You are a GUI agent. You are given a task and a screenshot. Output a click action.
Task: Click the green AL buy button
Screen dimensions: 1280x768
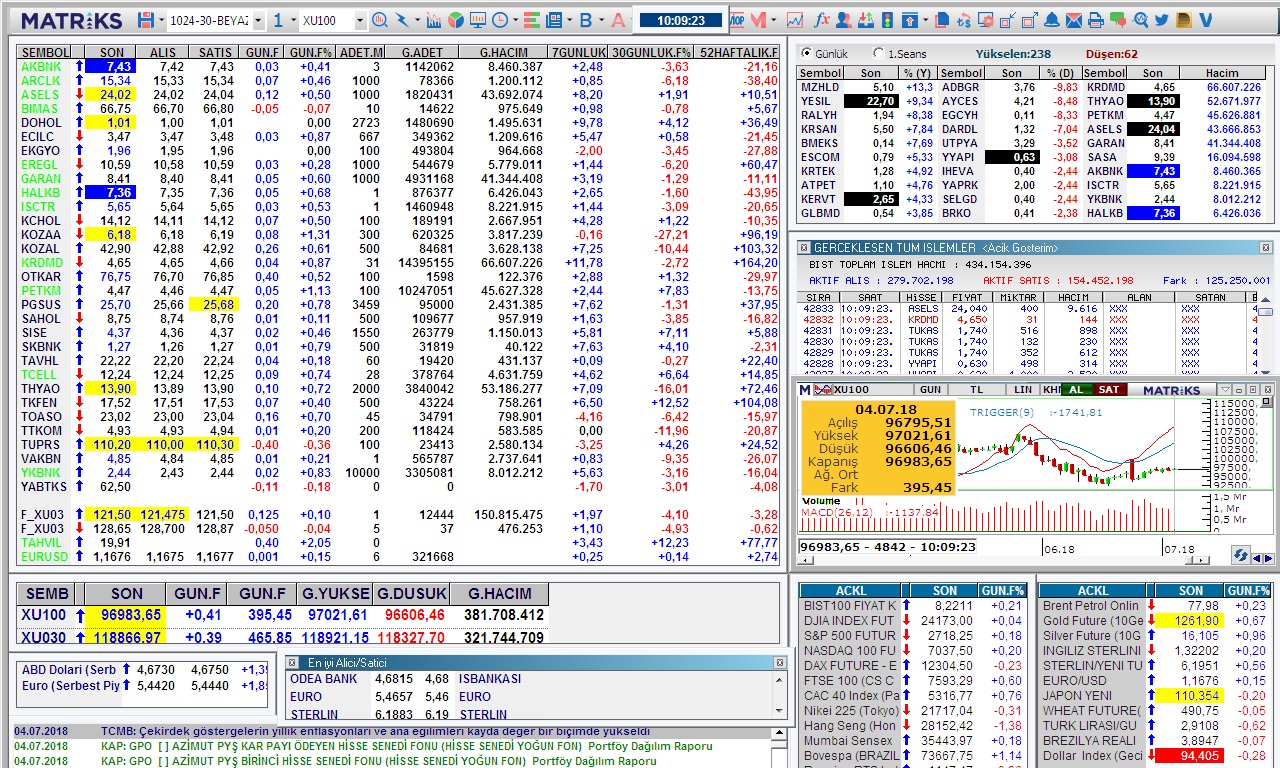pyautogui.click(x=1077, y=390)
